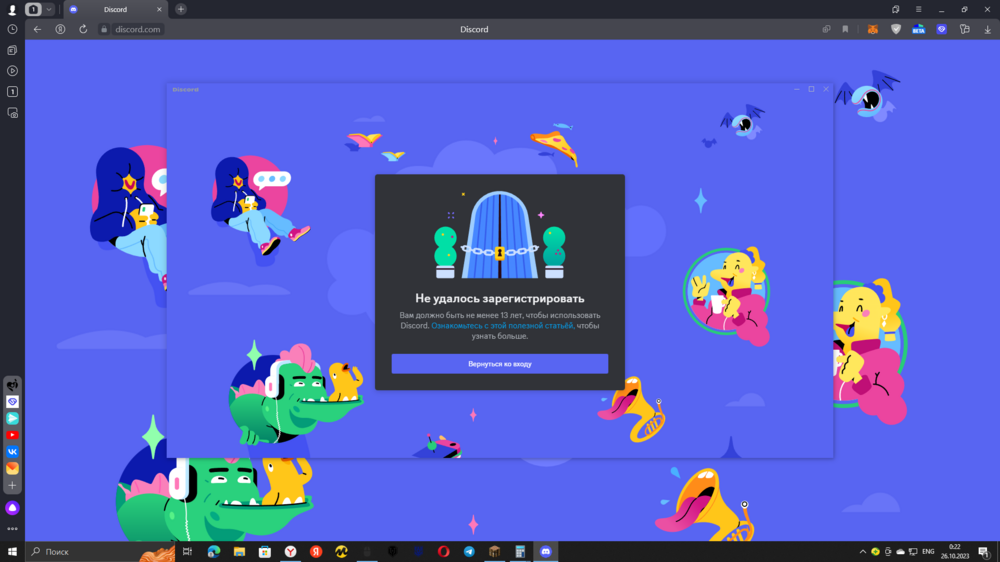Expand hidden system tray icons
Image resolution: width=1000 pixels, height=562 pixels.
point(863,552)
